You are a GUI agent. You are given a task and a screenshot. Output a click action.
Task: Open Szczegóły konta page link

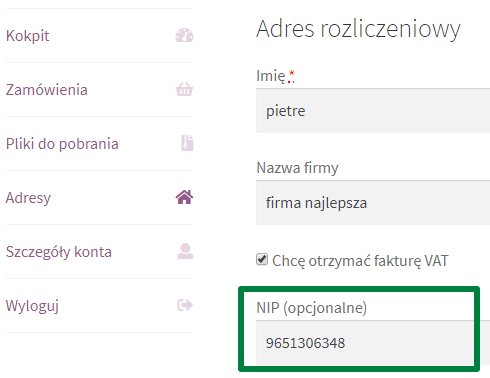click(59, 252)
